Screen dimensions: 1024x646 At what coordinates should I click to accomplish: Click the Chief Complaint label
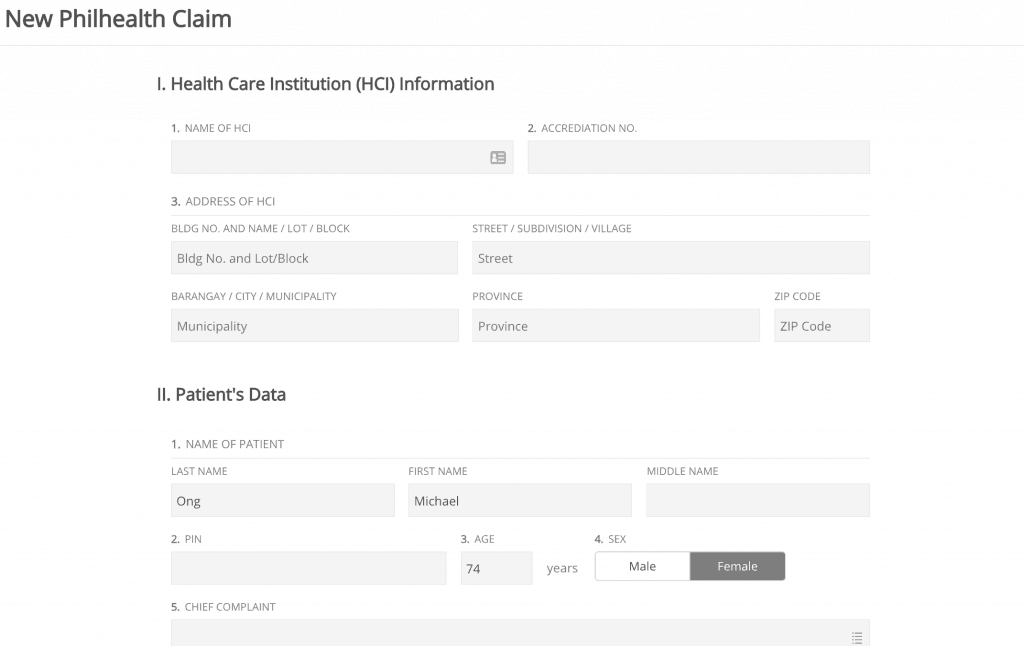230,607
